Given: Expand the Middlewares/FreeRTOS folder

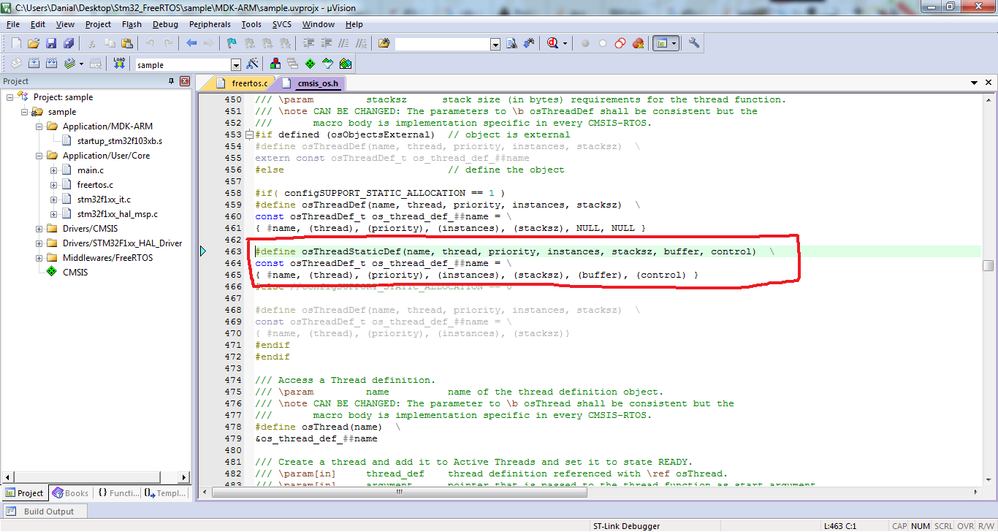Looking at the screenshot, I should 39,258.
